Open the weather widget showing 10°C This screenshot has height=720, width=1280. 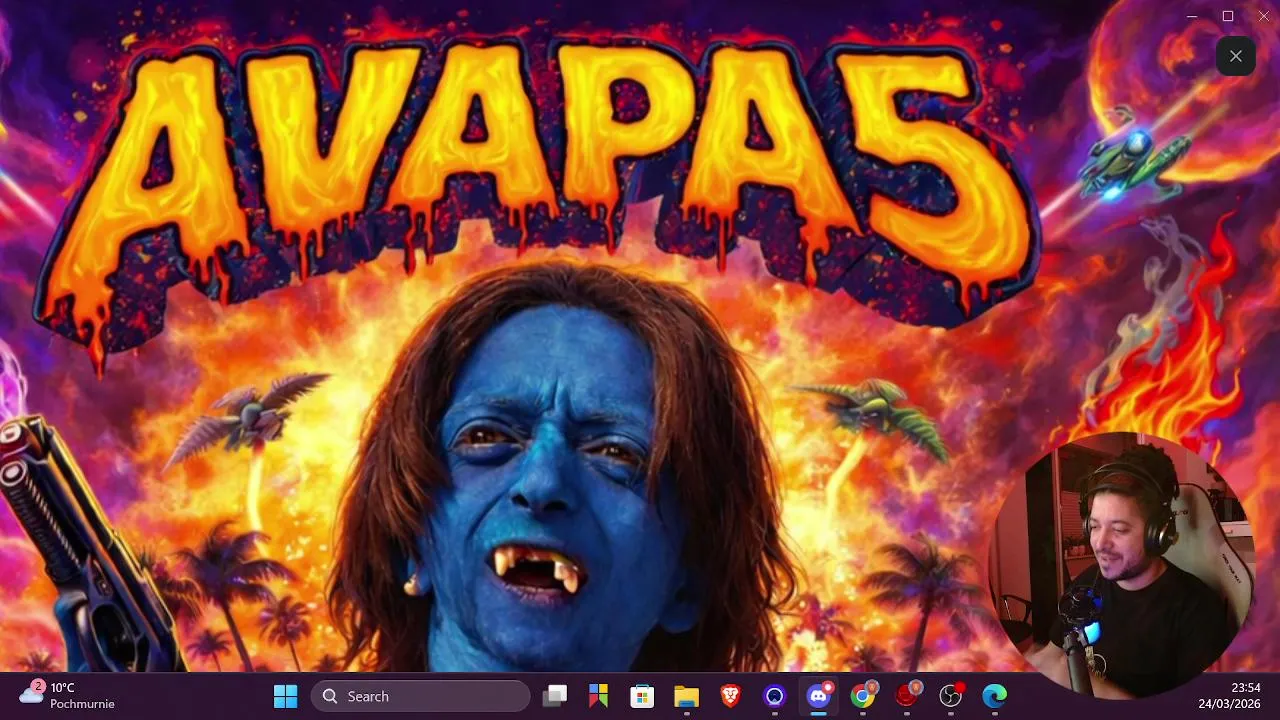68,696
